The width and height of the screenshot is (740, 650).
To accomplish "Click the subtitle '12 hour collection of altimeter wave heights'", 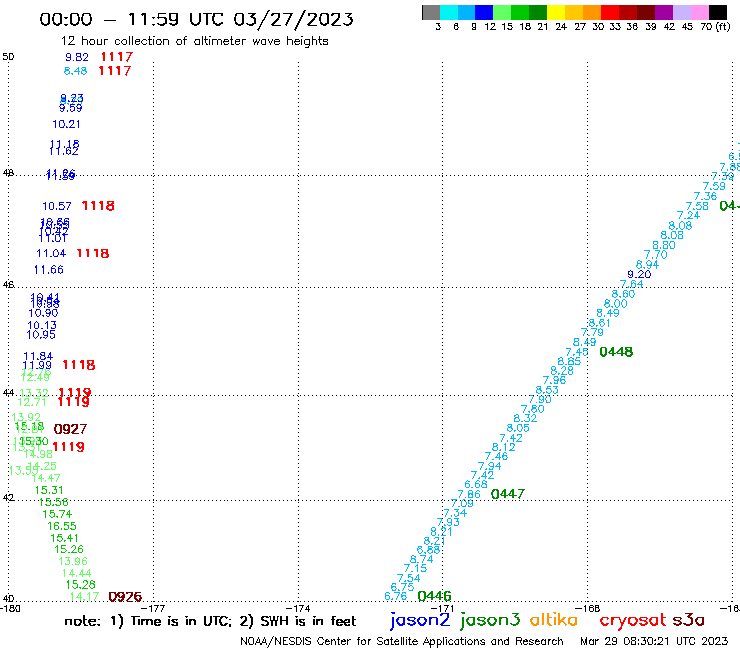I will click(x=195, y=41).
